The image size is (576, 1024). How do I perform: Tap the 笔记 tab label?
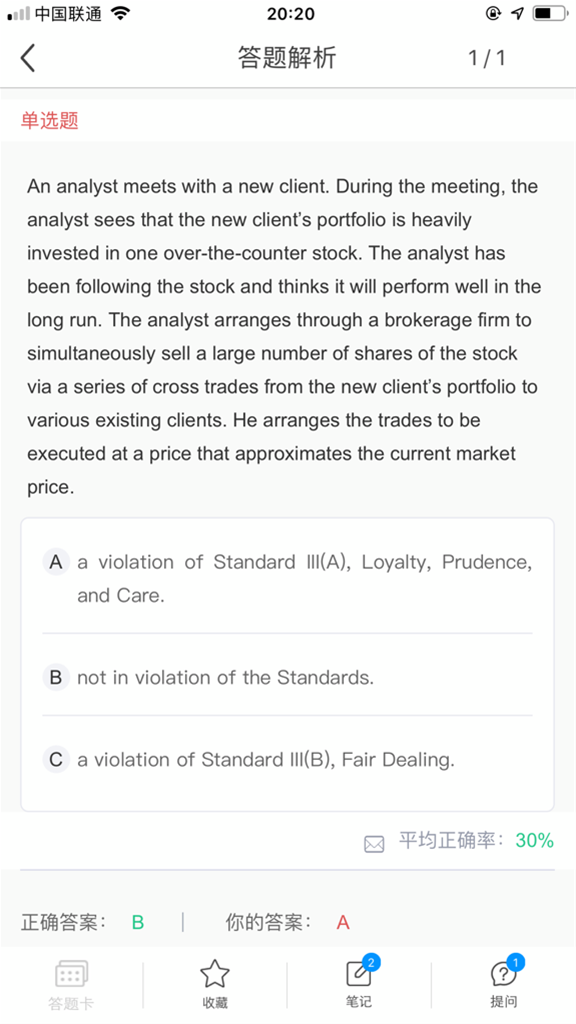[x=359, y=1002]
